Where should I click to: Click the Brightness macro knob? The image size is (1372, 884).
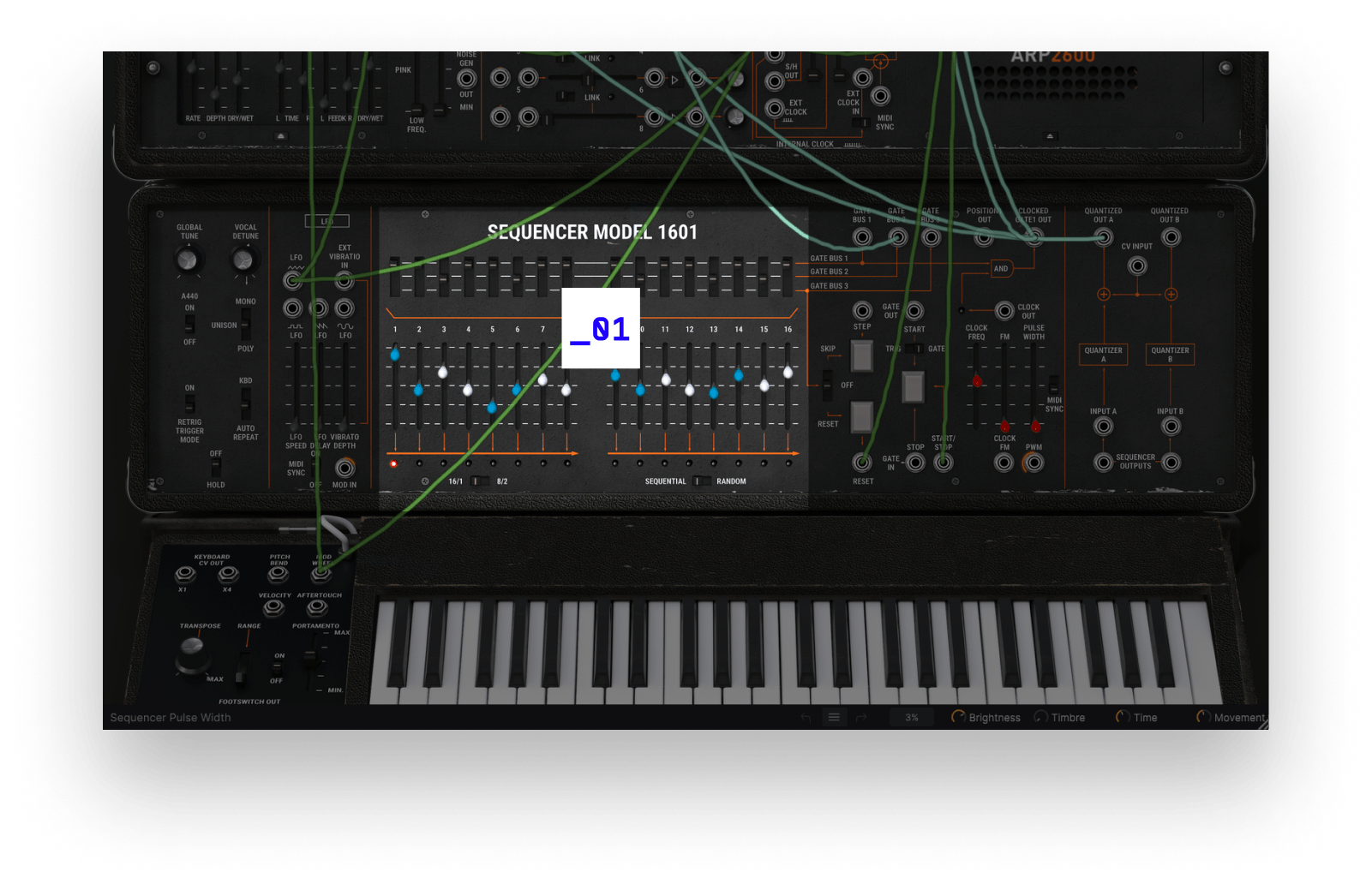tap(958, 717)
